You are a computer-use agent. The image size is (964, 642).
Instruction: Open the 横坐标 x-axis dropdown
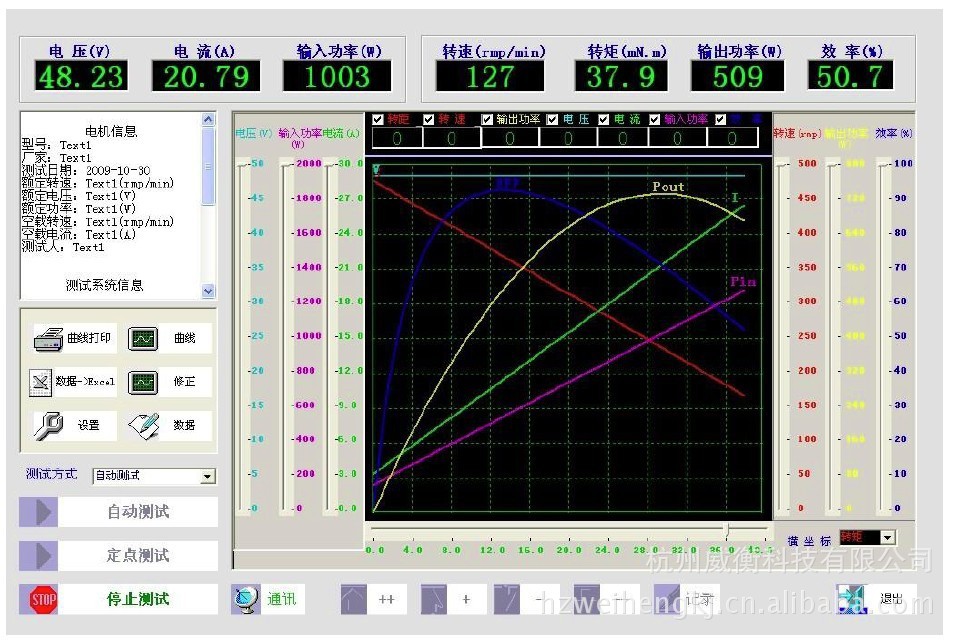pyautogui.click(x=887, y=538)
